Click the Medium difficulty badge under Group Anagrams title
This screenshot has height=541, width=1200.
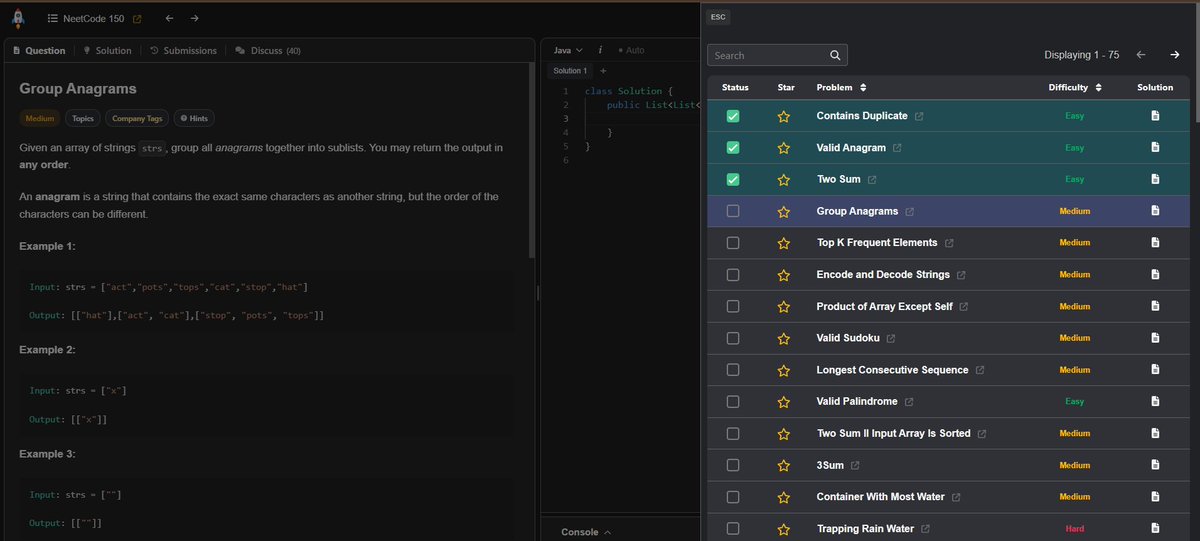[40, 118]
